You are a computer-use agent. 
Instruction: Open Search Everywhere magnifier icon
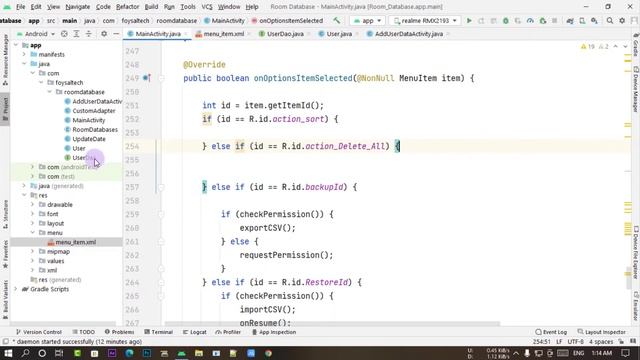click(610, 20)
